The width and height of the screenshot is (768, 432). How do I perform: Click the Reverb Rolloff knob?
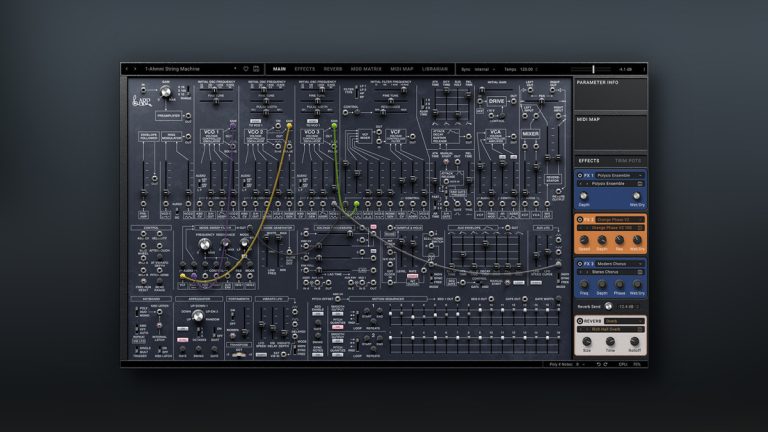634,341
